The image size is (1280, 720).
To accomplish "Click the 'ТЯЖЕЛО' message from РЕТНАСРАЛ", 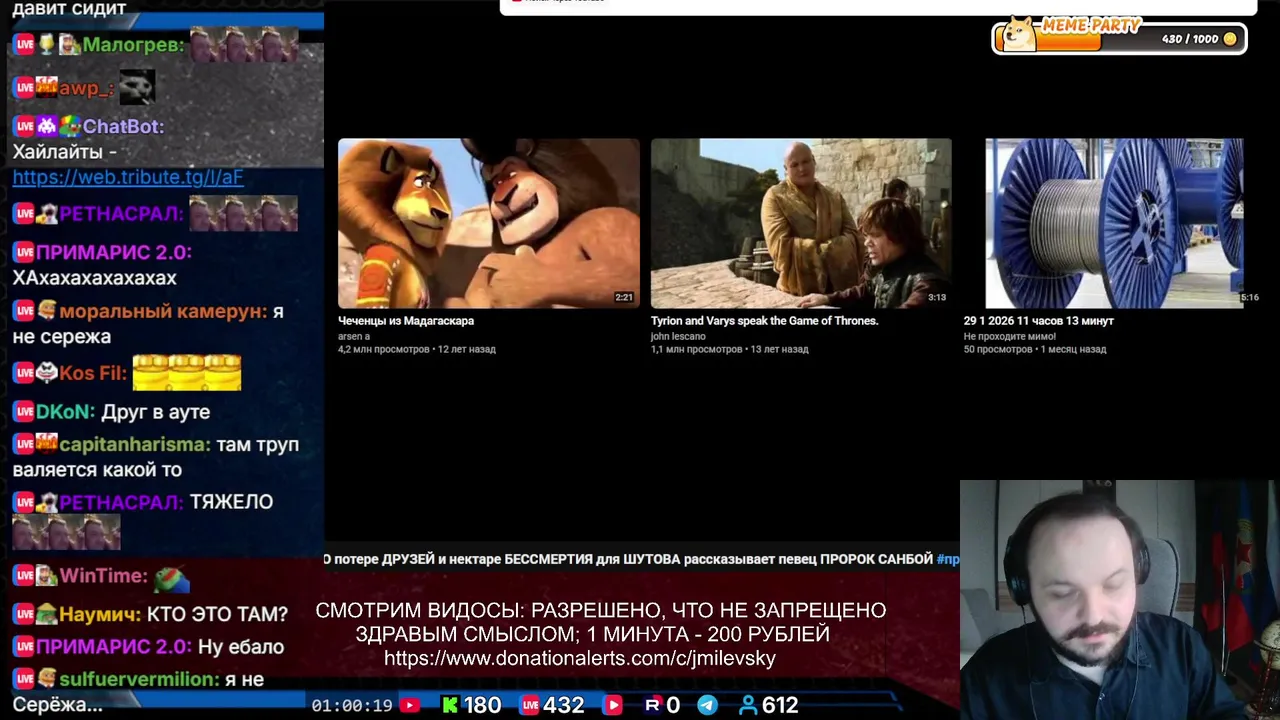I will (232, 502).
